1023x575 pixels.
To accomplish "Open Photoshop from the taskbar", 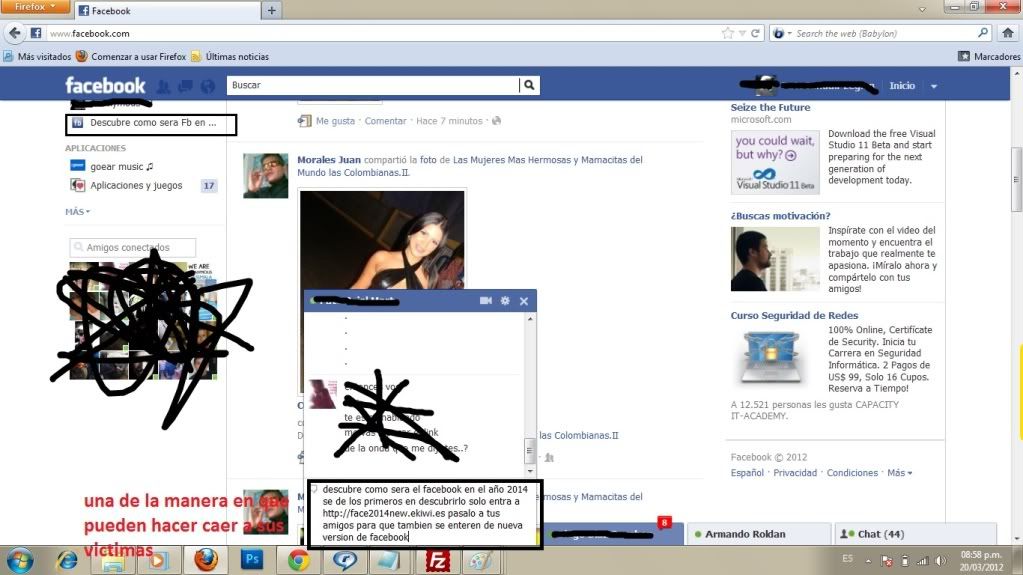I will click(x=252, y=560).
